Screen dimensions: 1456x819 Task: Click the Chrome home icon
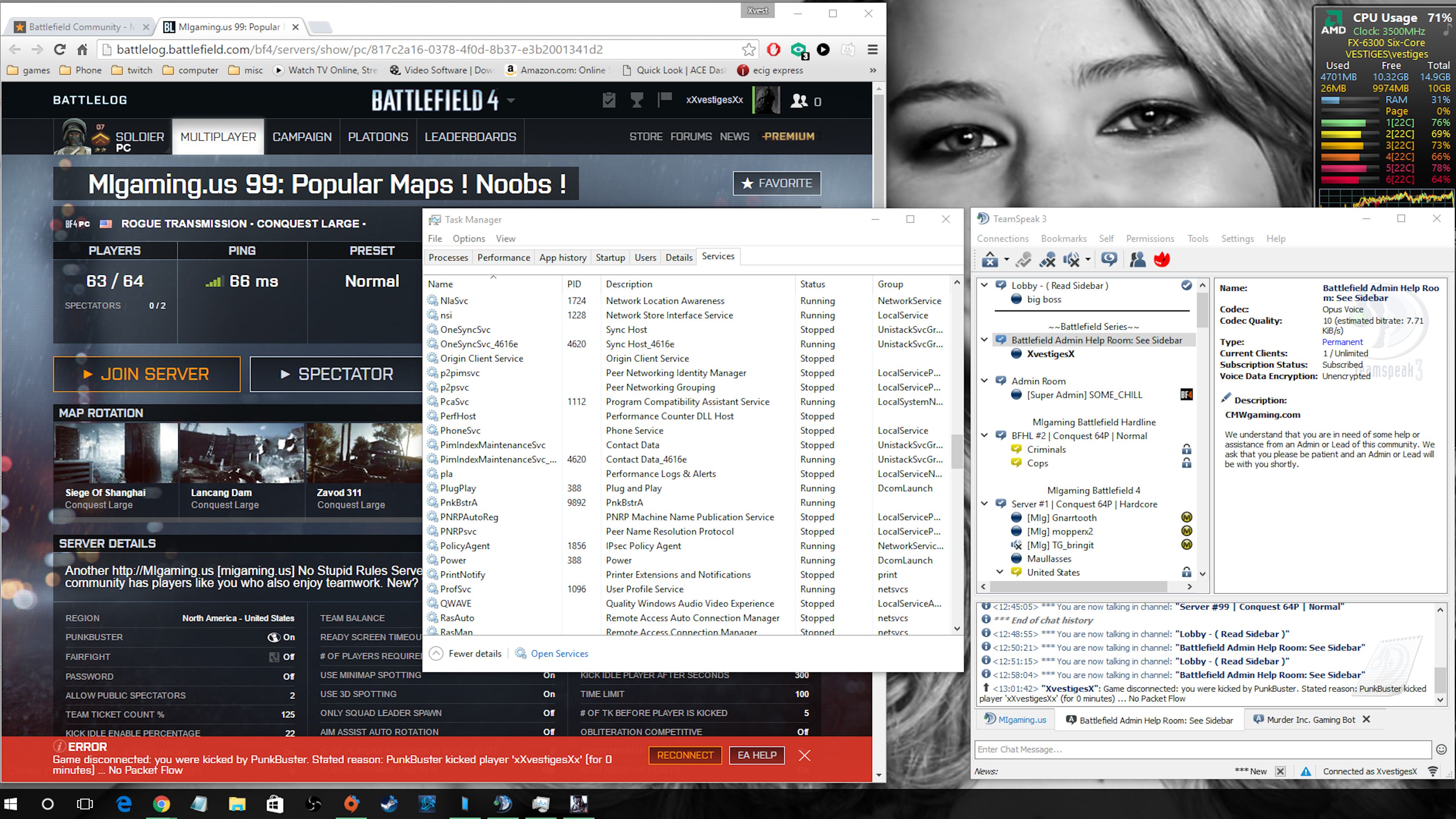tap(83, 49)
